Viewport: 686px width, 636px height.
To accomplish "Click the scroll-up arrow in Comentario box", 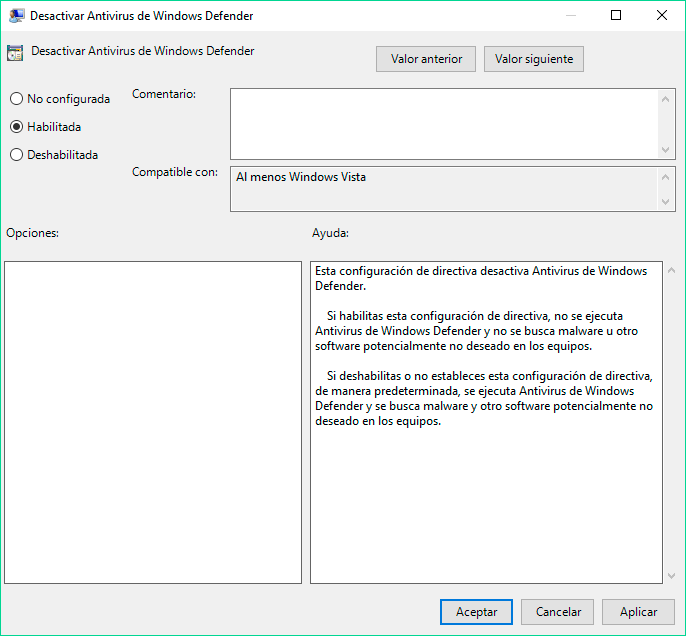I will [x=665, y=99].
